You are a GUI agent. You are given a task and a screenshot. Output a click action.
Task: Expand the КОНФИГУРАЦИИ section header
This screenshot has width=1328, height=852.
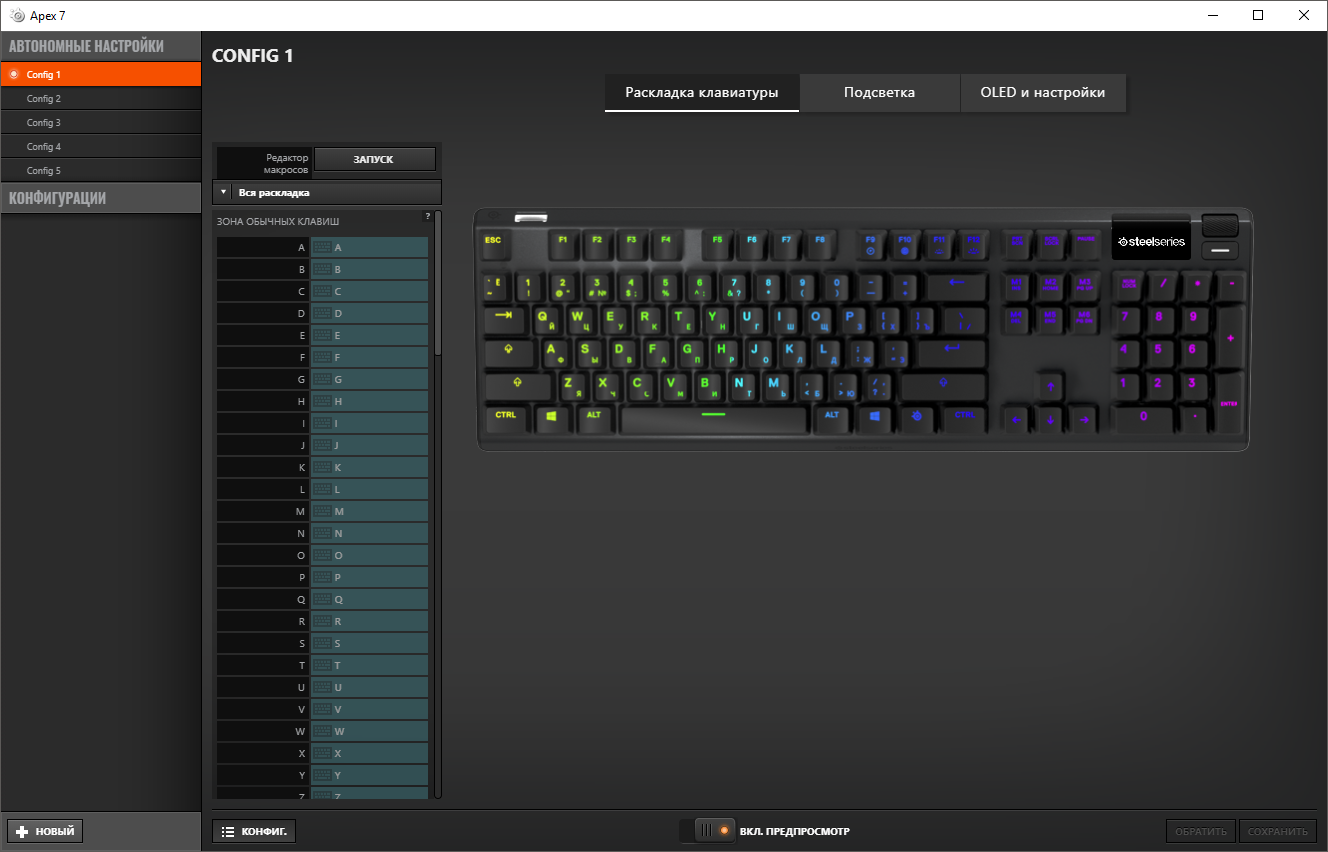(100, 197)
